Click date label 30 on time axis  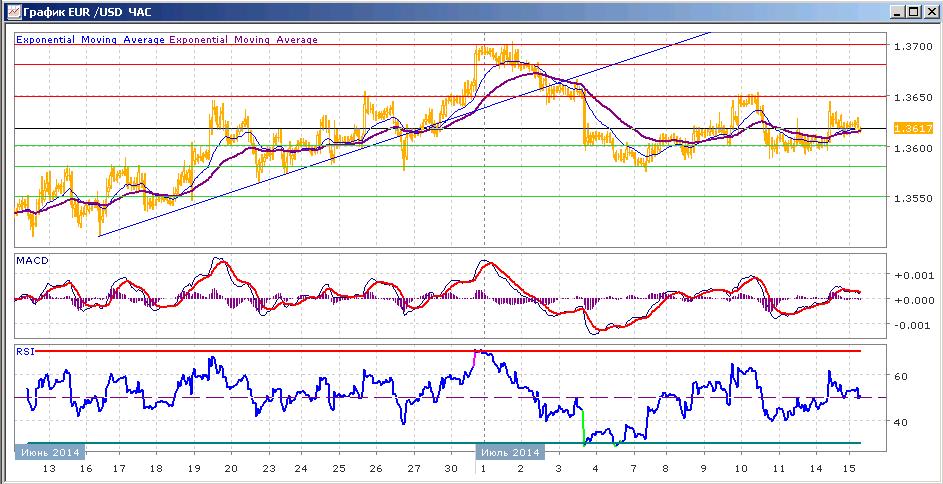tap(449, 469)
